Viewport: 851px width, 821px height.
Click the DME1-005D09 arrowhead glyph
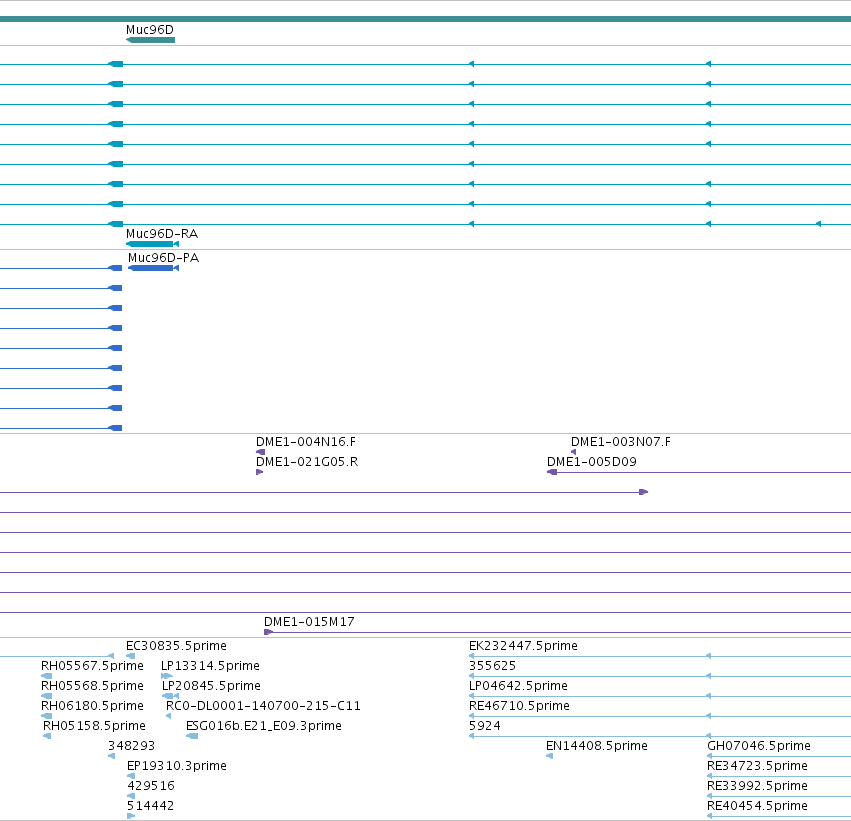(552, 472)
